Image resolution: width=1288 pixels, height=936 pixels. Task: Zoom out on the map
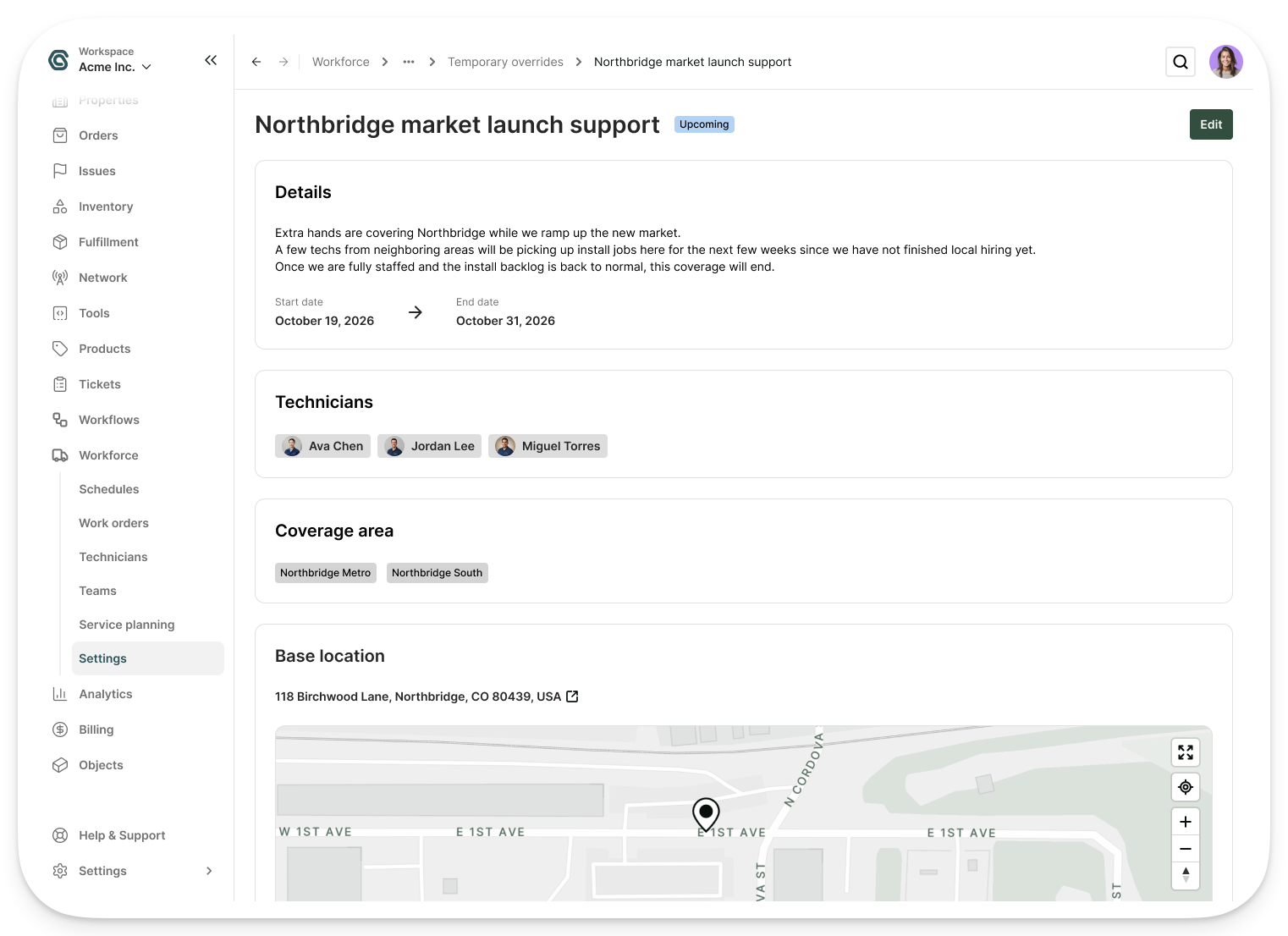1186,849
